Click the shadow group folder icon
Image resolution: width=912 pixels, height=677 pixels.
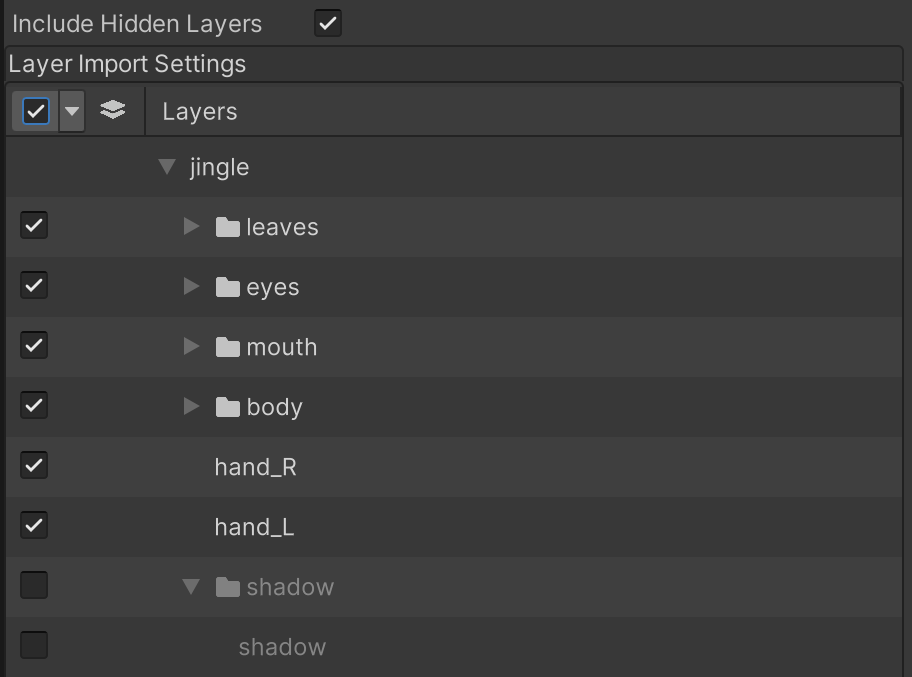(228, 587)
